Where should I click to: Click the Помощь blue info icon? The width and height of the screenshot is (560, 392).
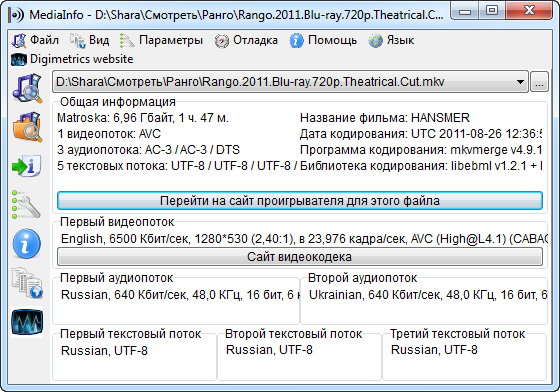(296, 41)
